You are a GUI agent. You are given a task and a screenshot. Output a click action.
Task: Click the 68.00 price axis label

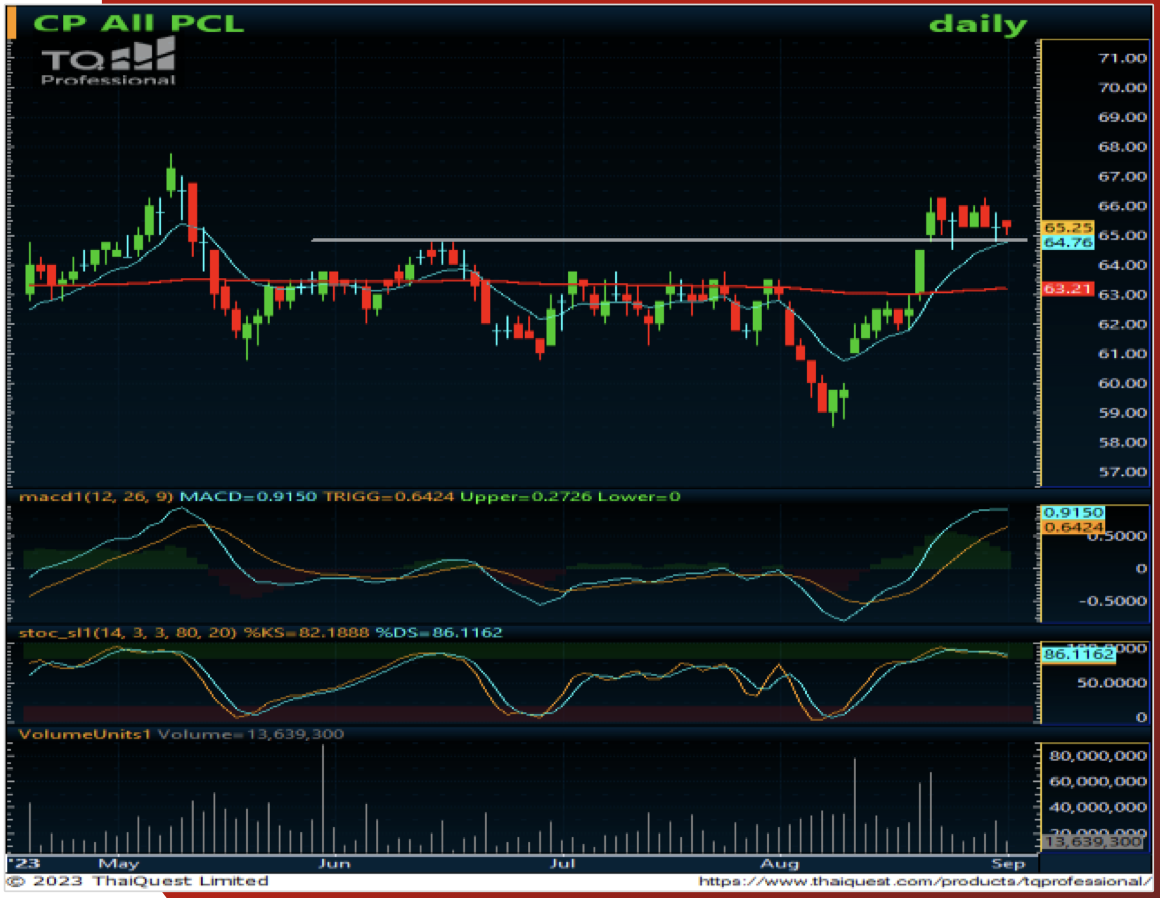[1122, 147]
